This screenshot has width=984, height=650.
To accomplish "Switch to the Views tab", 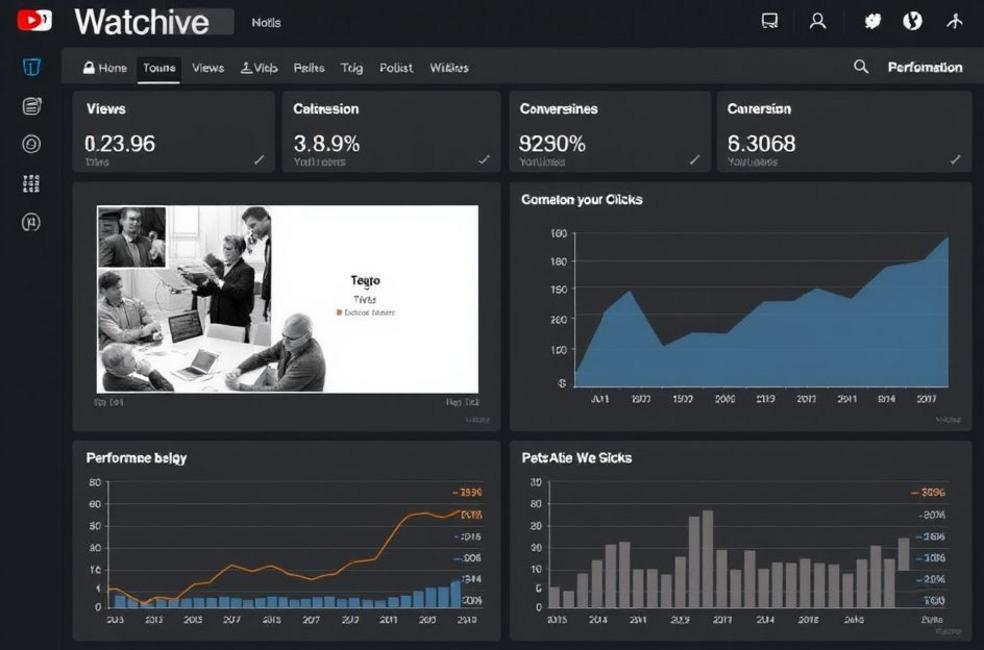I will click(208, 68).
